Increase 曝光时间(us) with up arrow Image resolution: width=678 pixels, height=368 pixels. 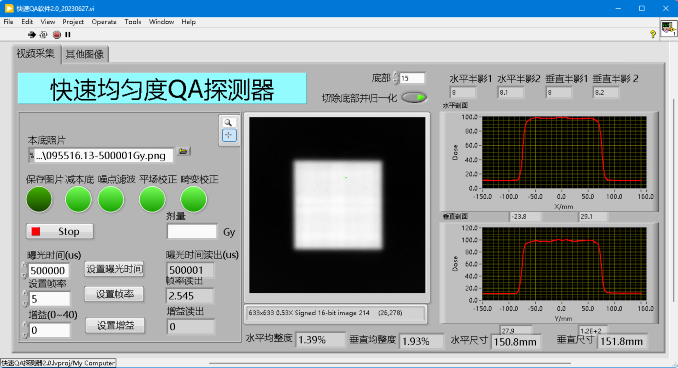click(24, 266)
